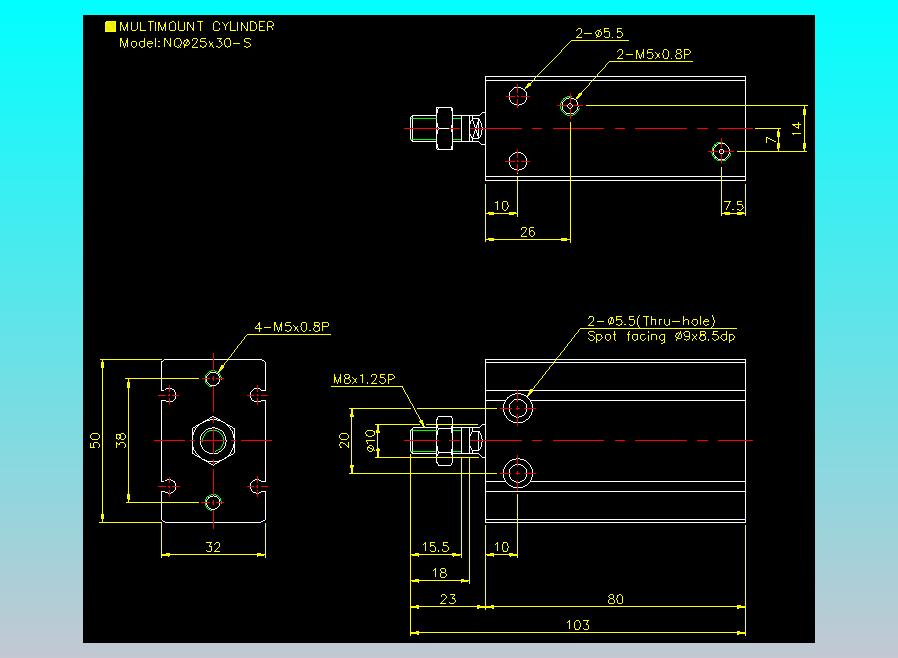Select the φ10 rod diameter dimension
Image resolution: width=898 pixels, height=658 pixels.
pyautogui.click(x=370, y=440)
